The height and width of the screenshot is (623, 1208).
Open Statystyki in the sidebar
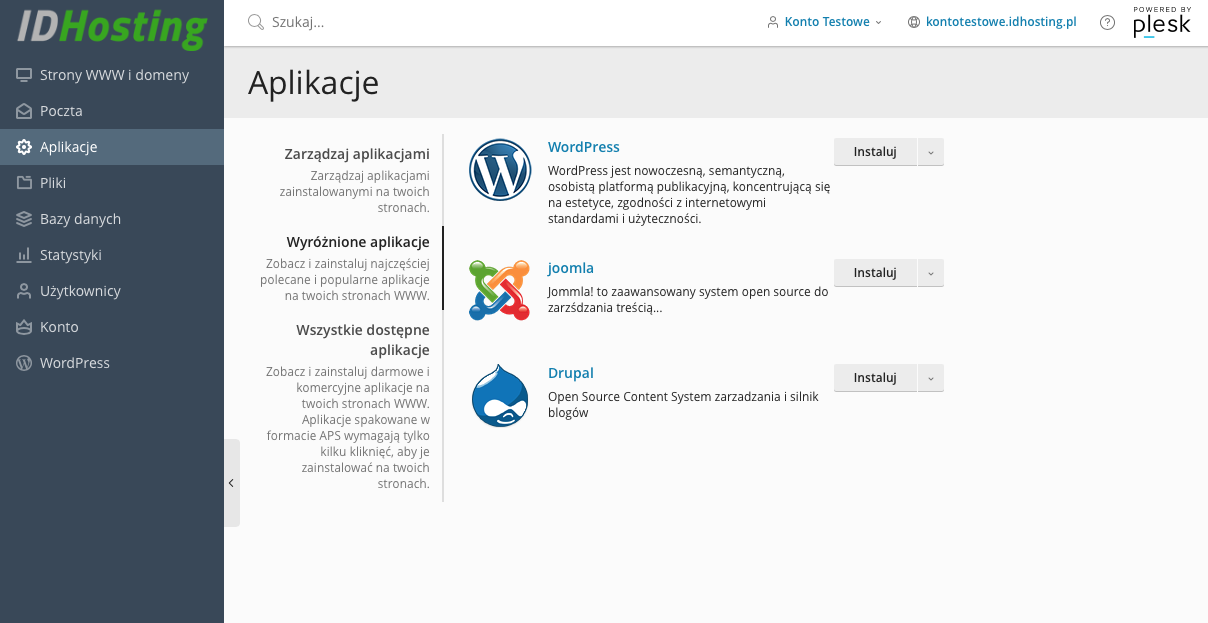[x=112, y=255]
